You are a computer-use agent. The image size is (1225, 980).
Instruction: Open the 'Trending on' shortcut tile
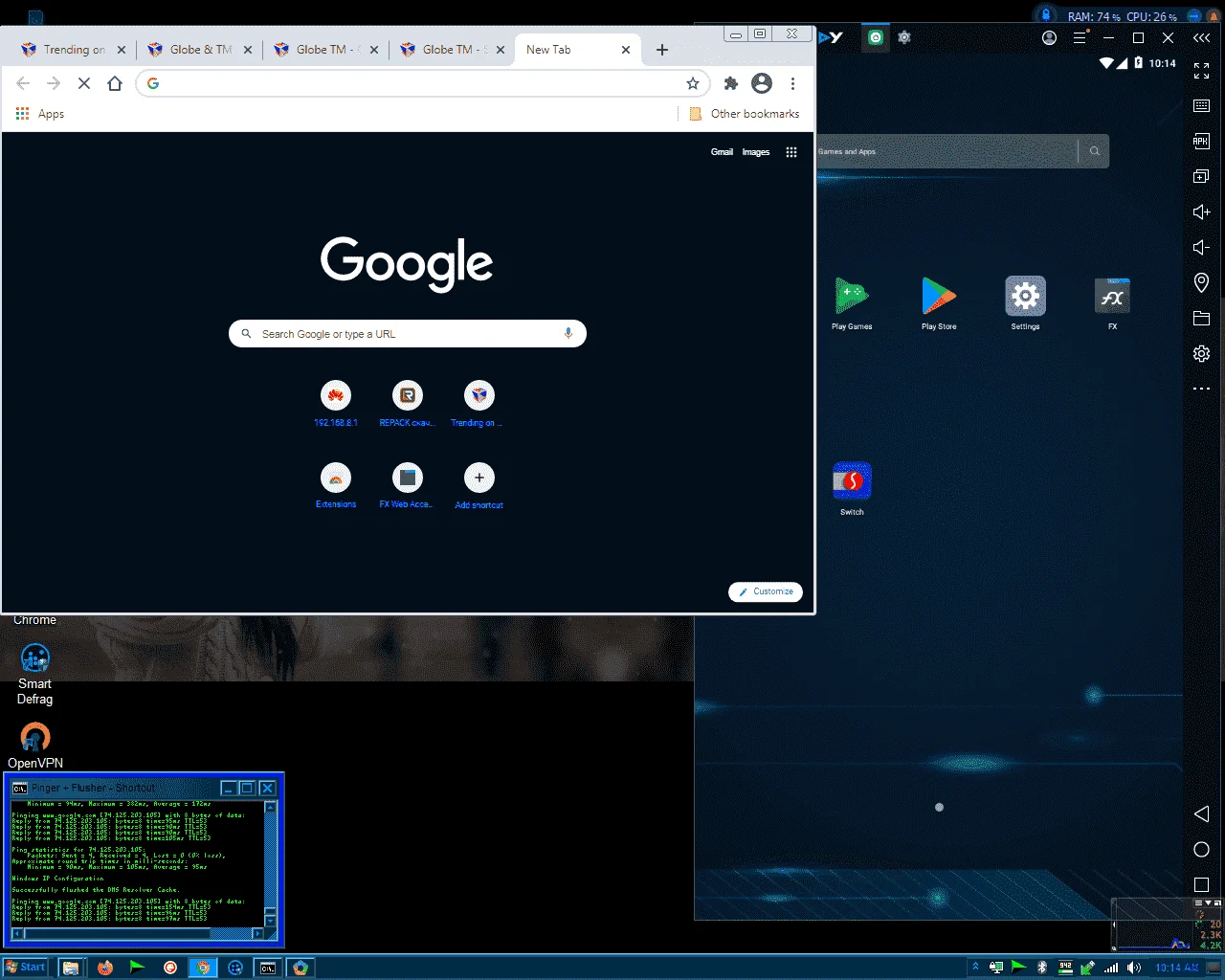click(479, 403)
